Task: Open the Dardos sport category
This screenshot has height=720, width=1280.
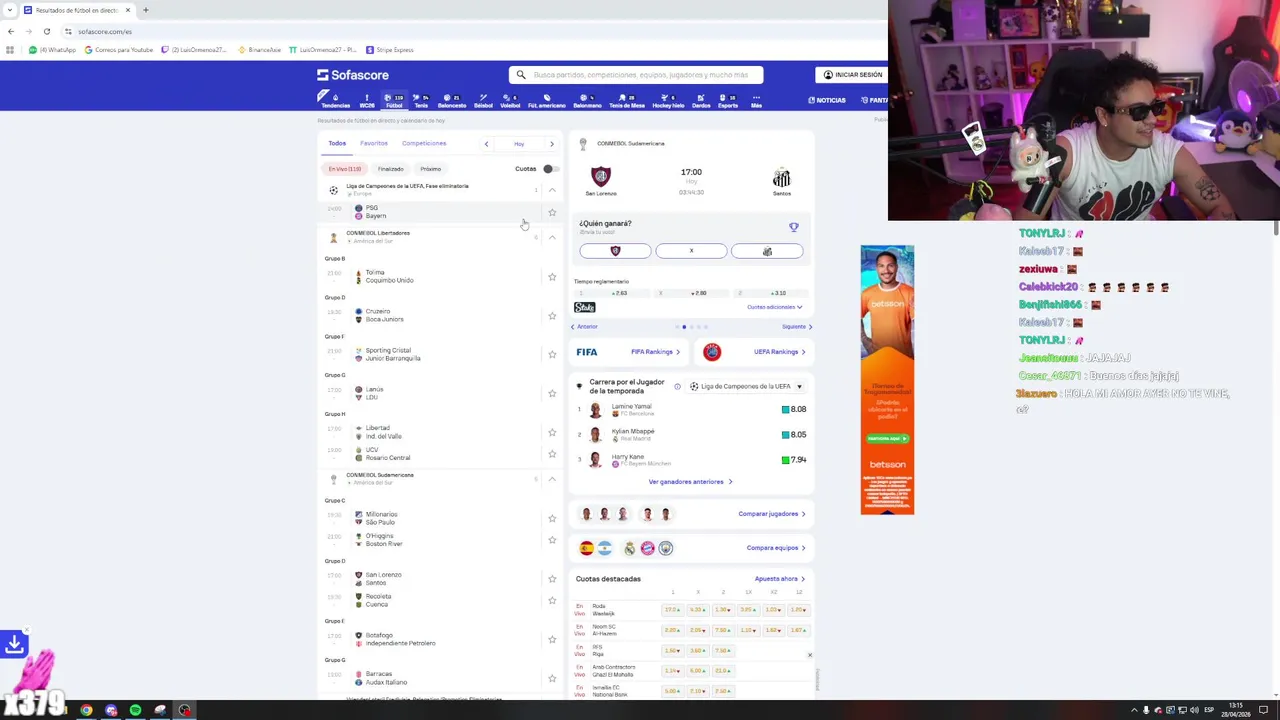Action: tap(701, 100)
